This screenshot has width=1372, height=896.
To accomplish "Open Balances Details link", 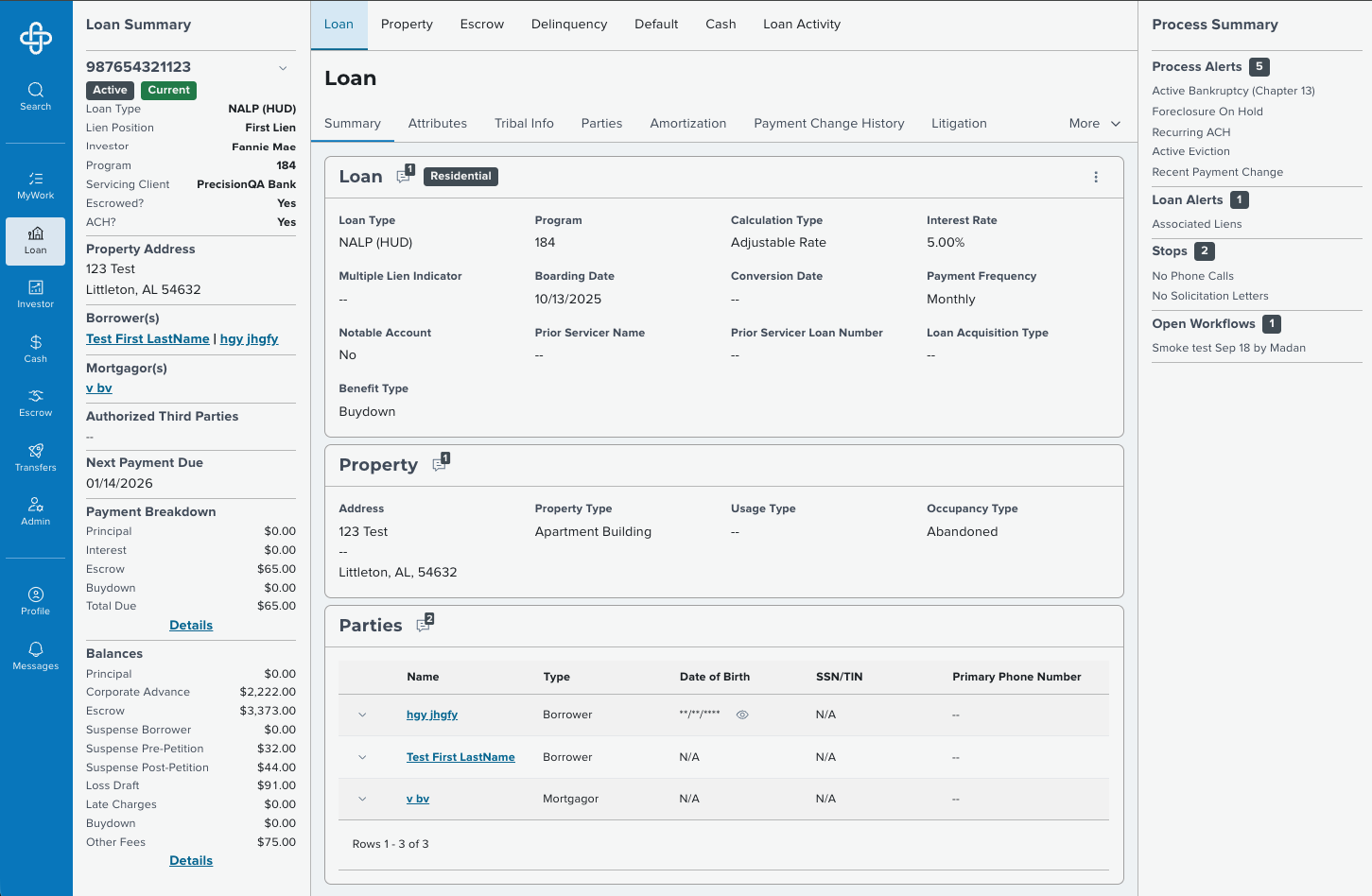I will [x=191, y=860].
